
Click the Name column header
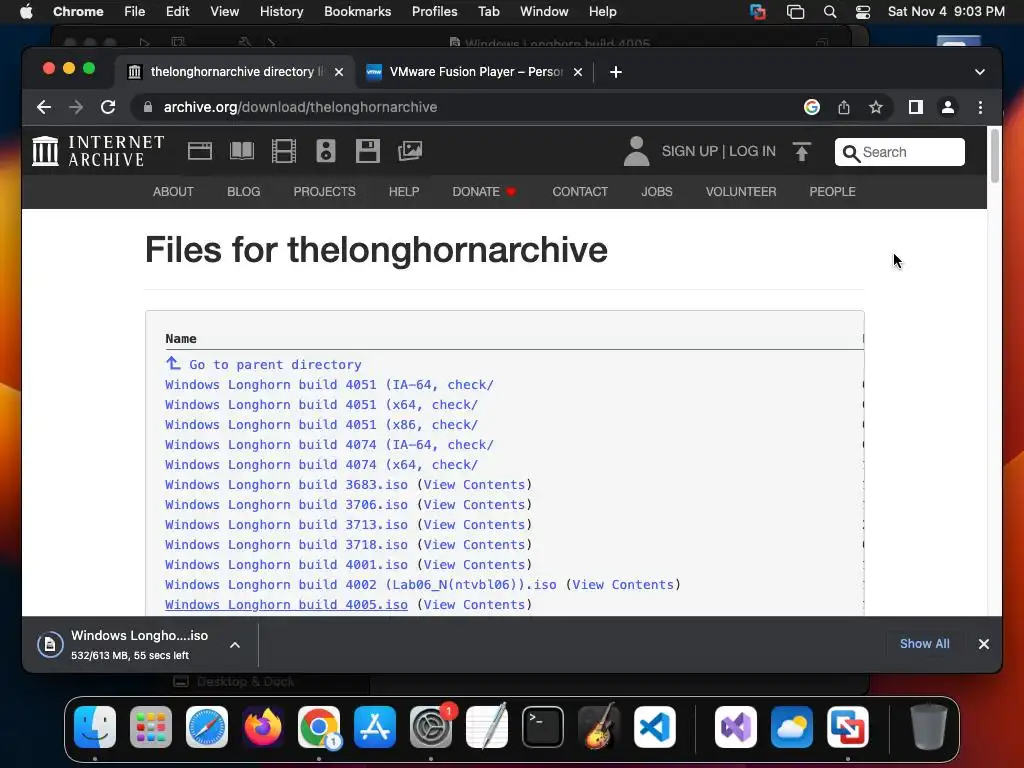[181, 338]
